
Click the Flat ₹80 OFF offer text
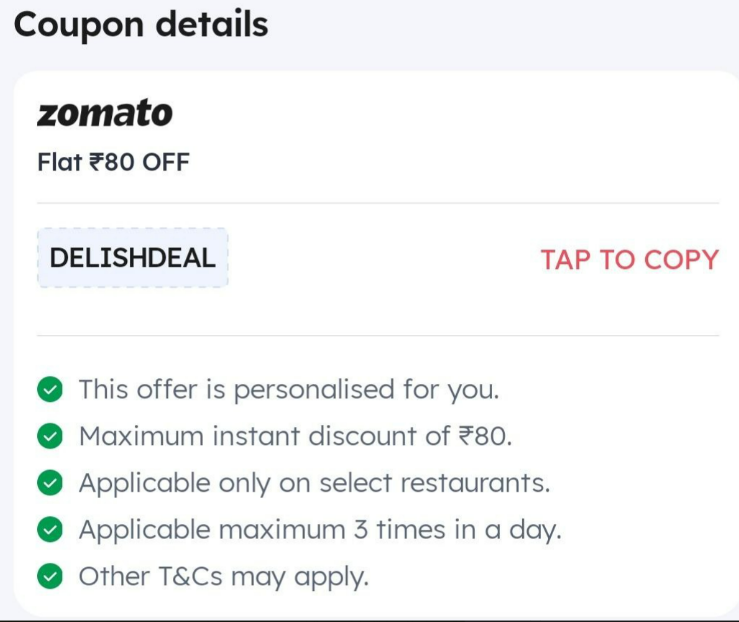pyautogui.click(x=114, y=162)
